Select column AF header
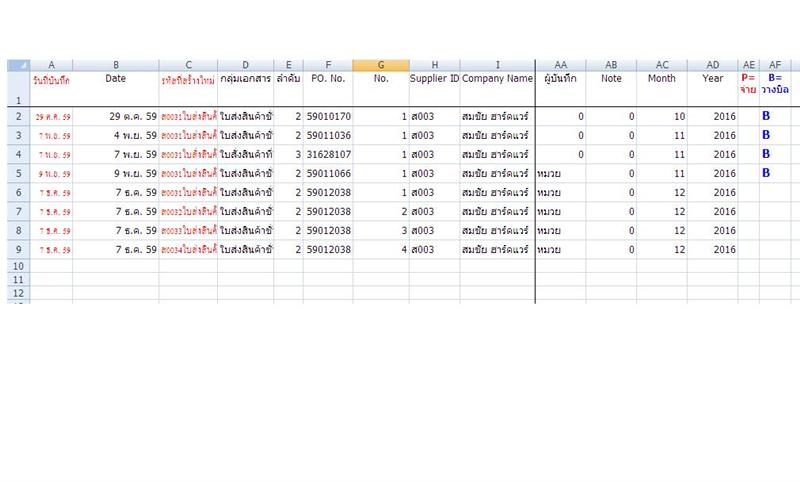Screen dimensions: 800x482 774,65
